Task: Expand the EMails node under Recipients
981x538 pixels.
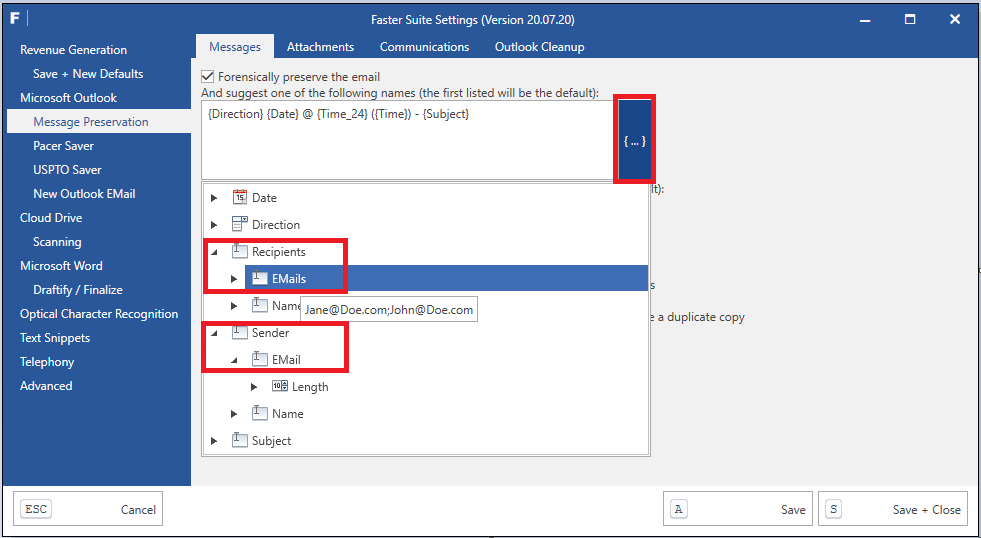Action: pyautogui.click(x=234, y=279)
